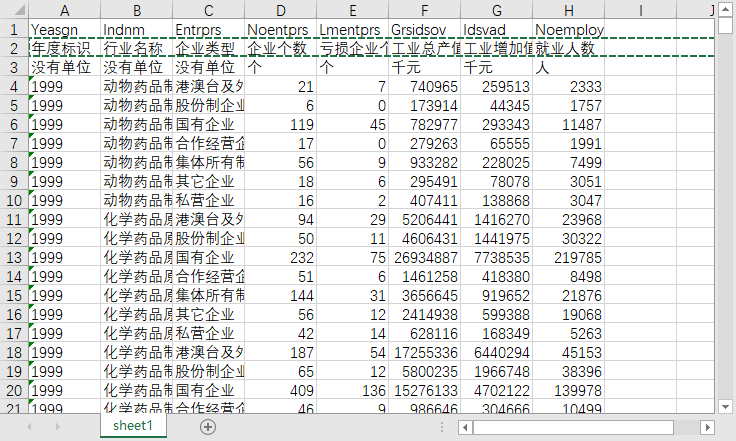Select cell containing Noentprs
The image size is (736, 441).
coord(281,30)
